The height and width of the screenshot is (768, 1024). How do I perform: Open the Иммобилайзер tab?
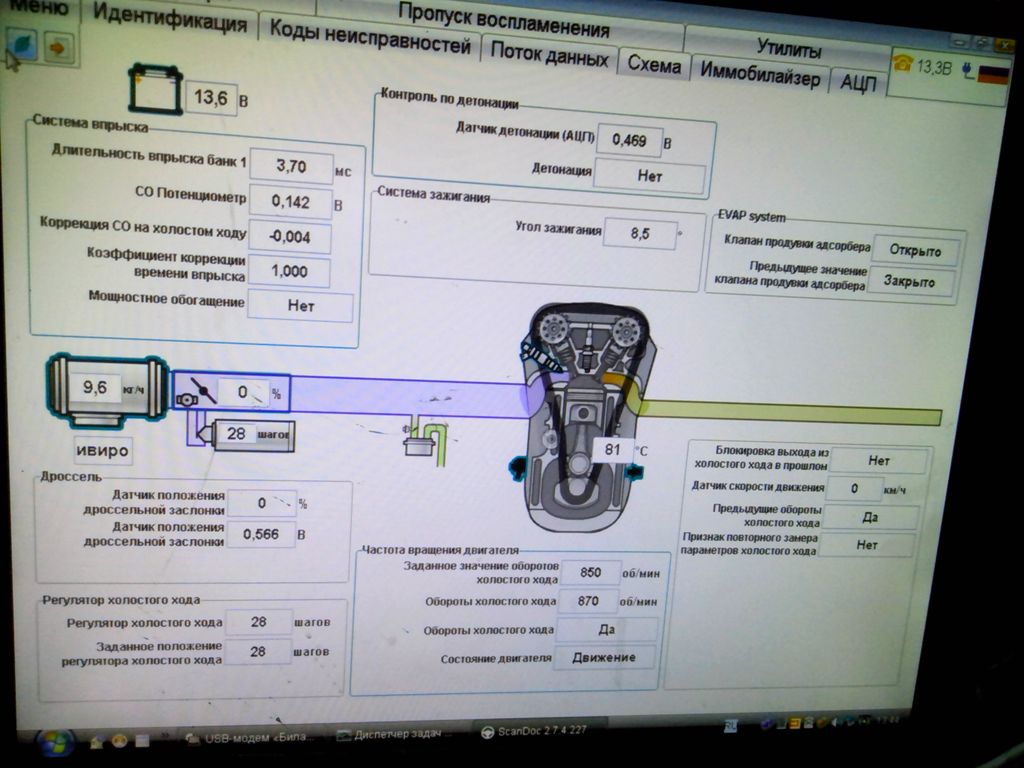pos(760,73)
